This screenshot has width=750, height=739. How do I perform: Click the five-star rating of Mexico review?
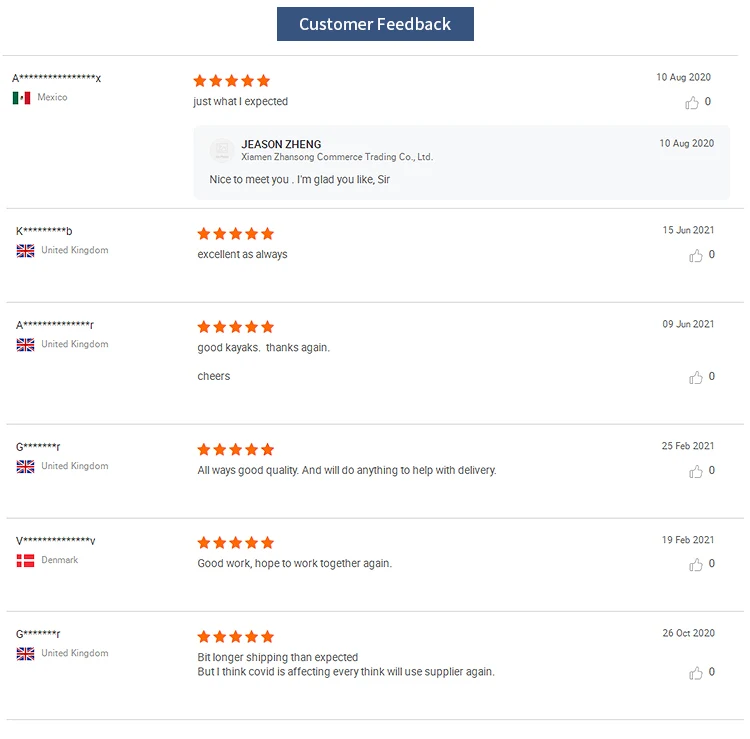pyautogui.click(x=231, y=81)
